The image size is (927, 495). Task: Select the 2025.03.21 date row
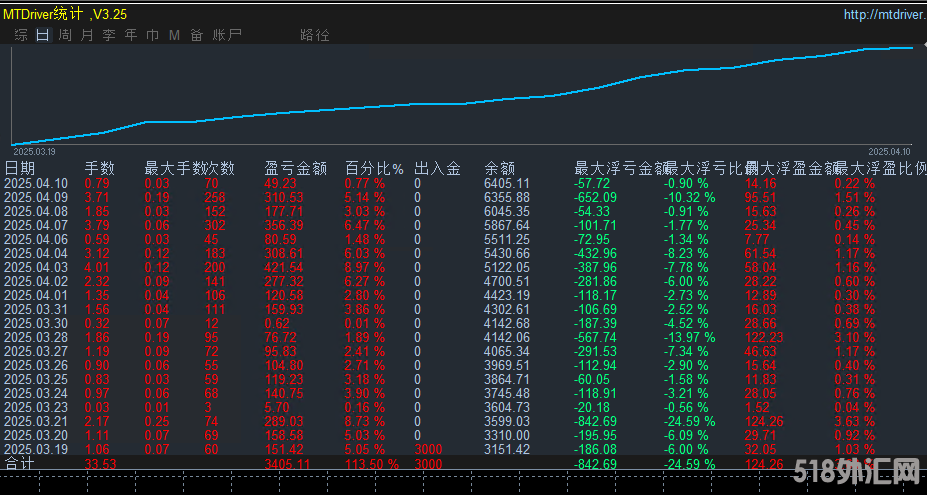click(x=36, y=422)
